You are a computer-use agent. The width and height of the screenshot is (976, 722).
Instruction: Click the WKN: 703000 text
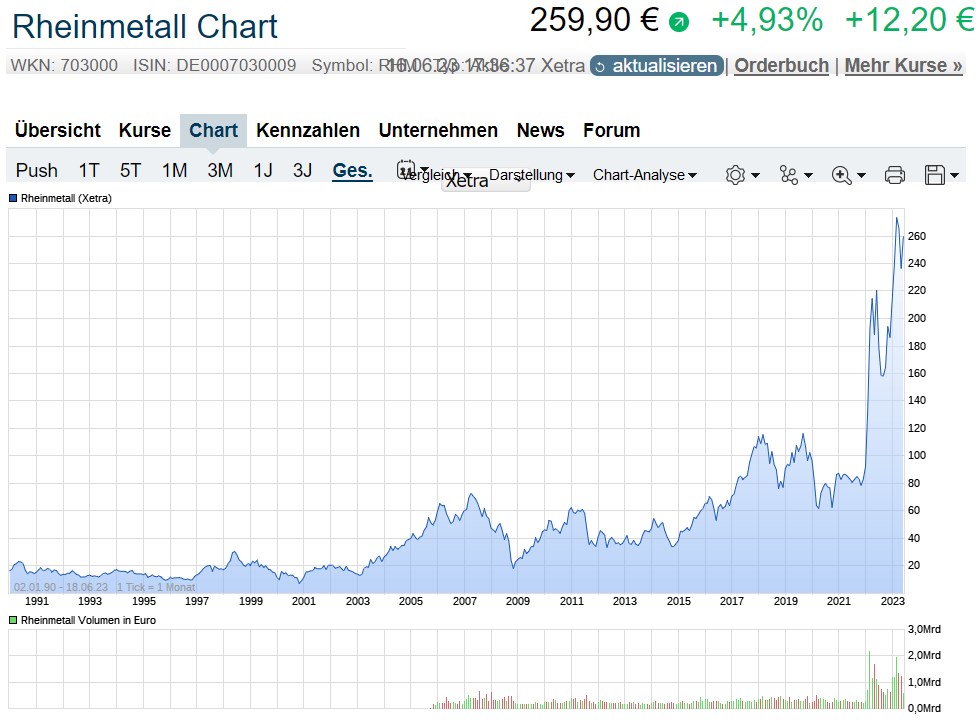(x=64, y=65)
